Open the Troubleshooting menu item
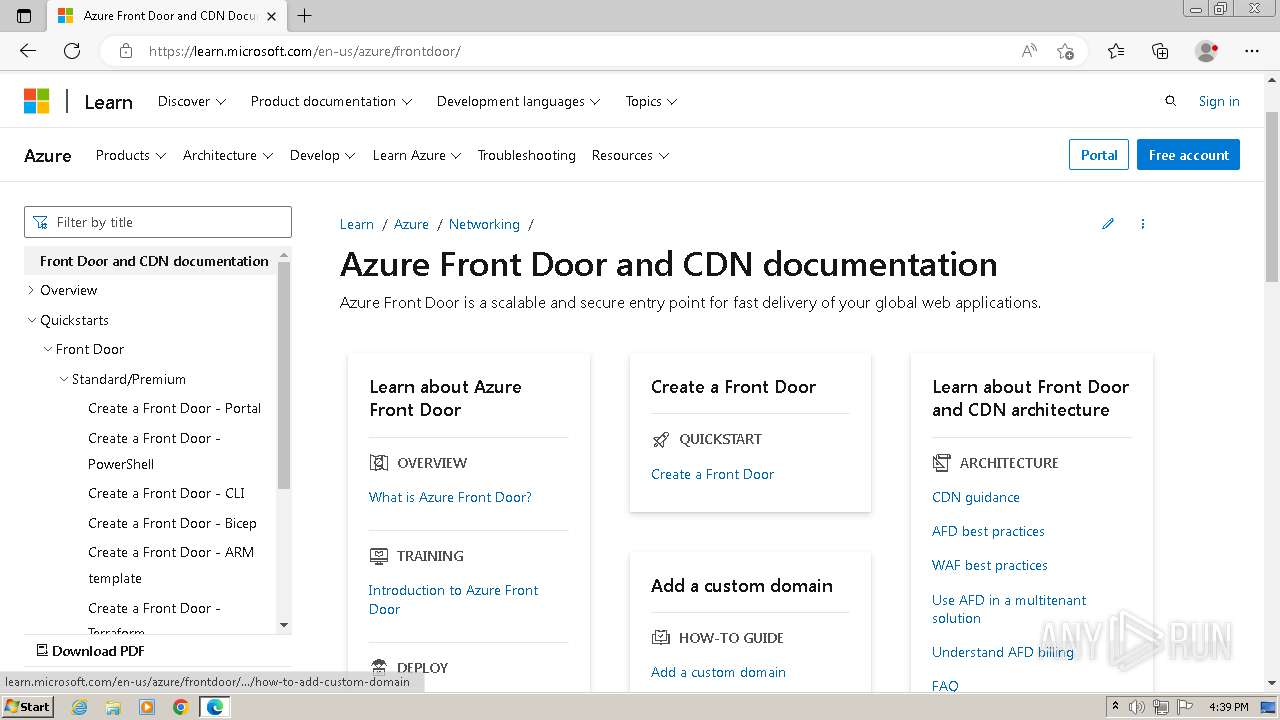 pos(526,155)
